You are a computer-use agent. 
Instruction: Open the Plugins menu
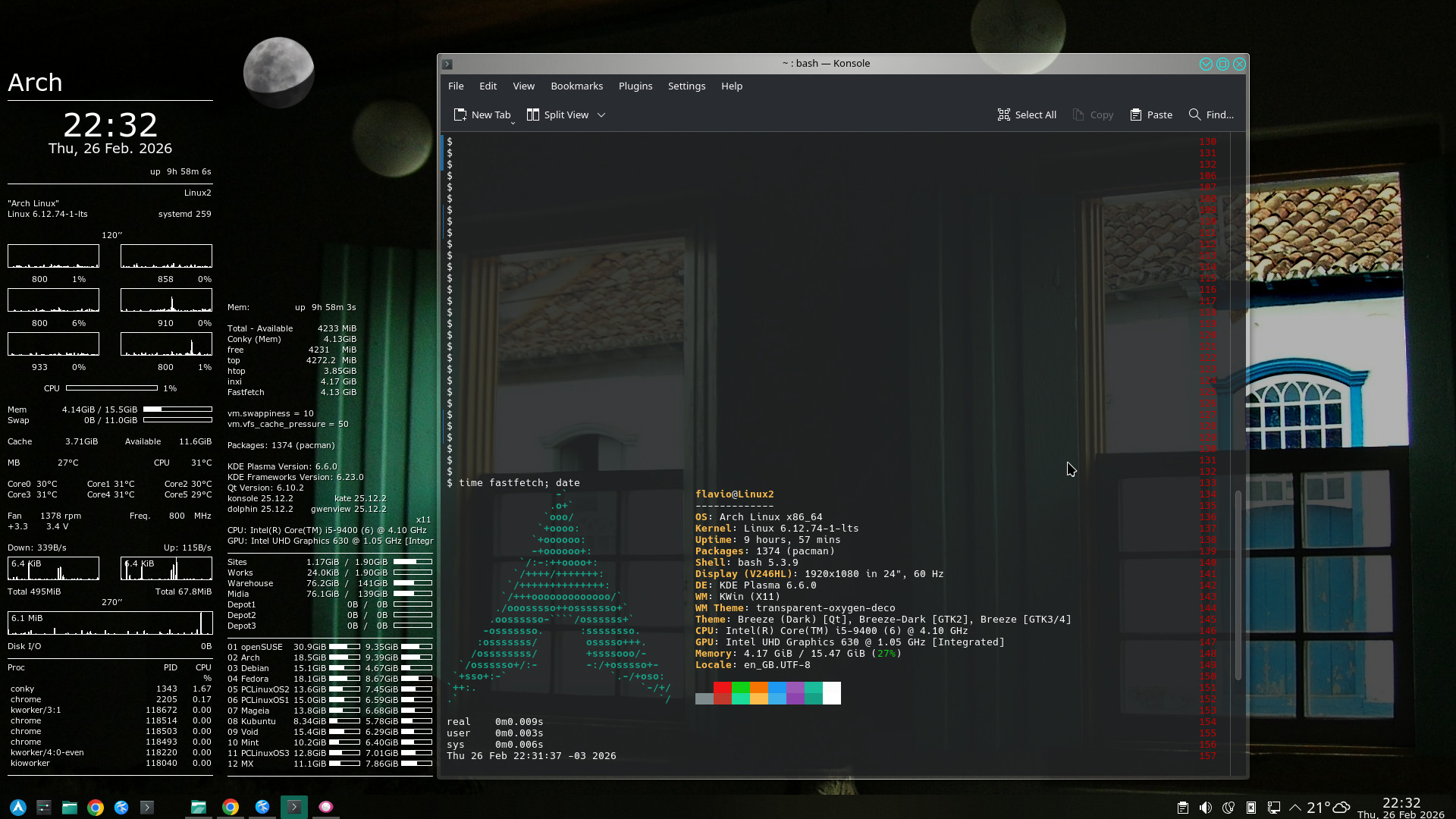(635, 86)
